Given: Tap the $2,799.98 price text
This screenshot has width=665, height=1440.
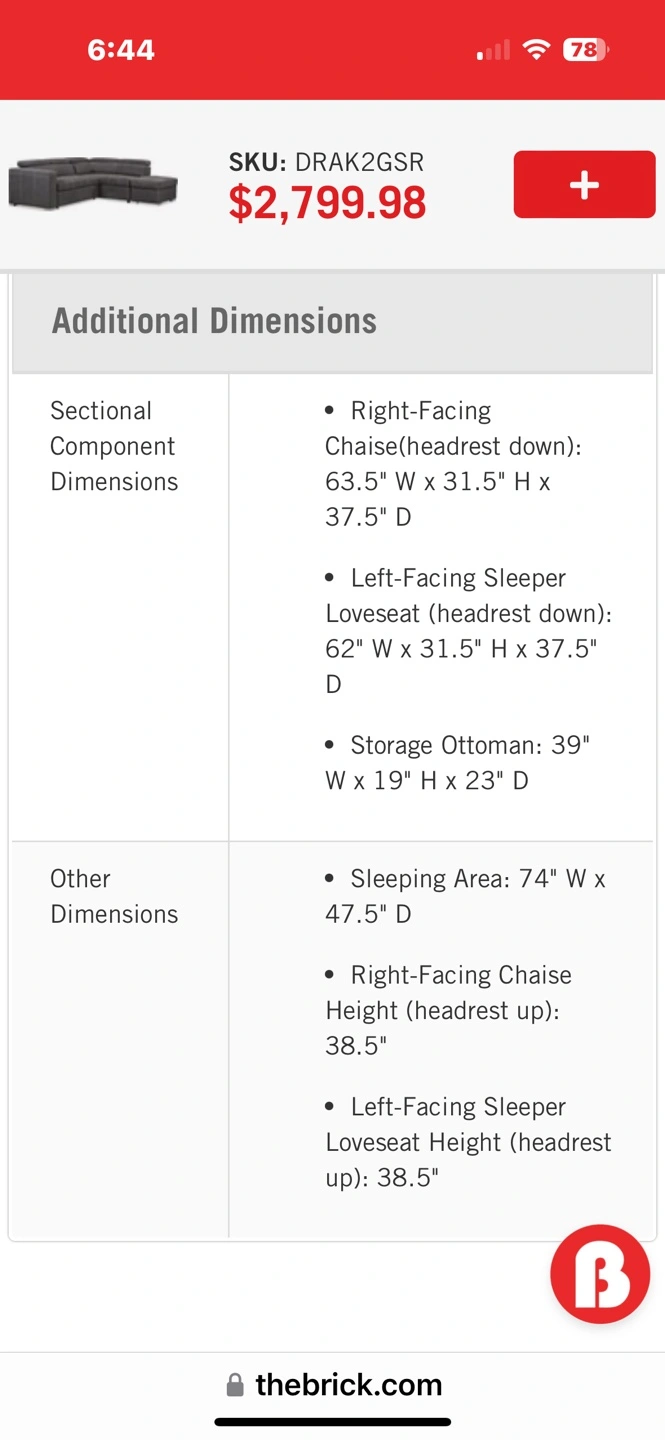Looking at the screenshot, I should [x=327, y=203].
